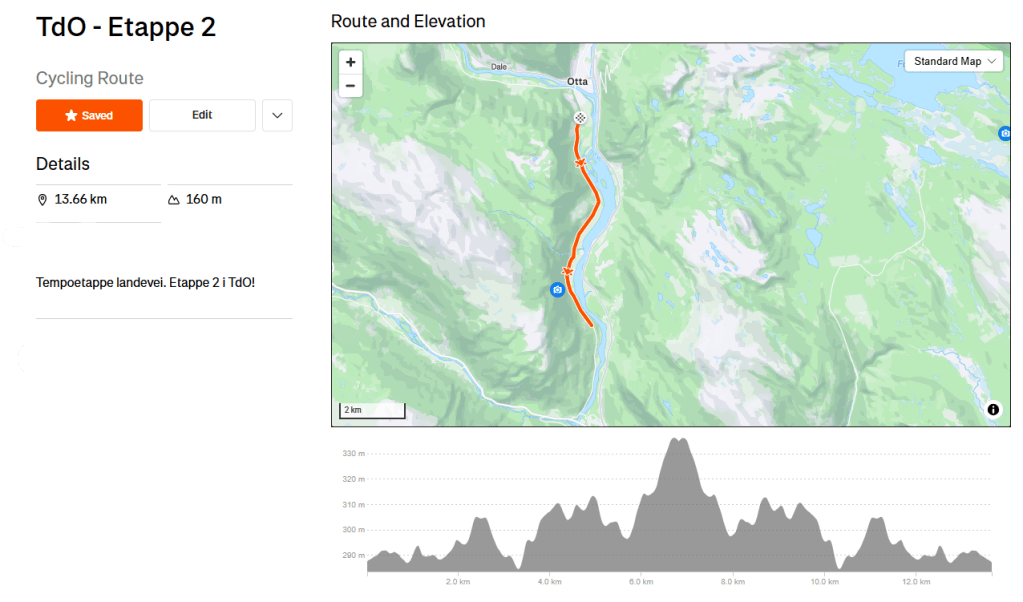
Task: Open the map info icon
Action: pyautogui.click(x=993, y=409)
